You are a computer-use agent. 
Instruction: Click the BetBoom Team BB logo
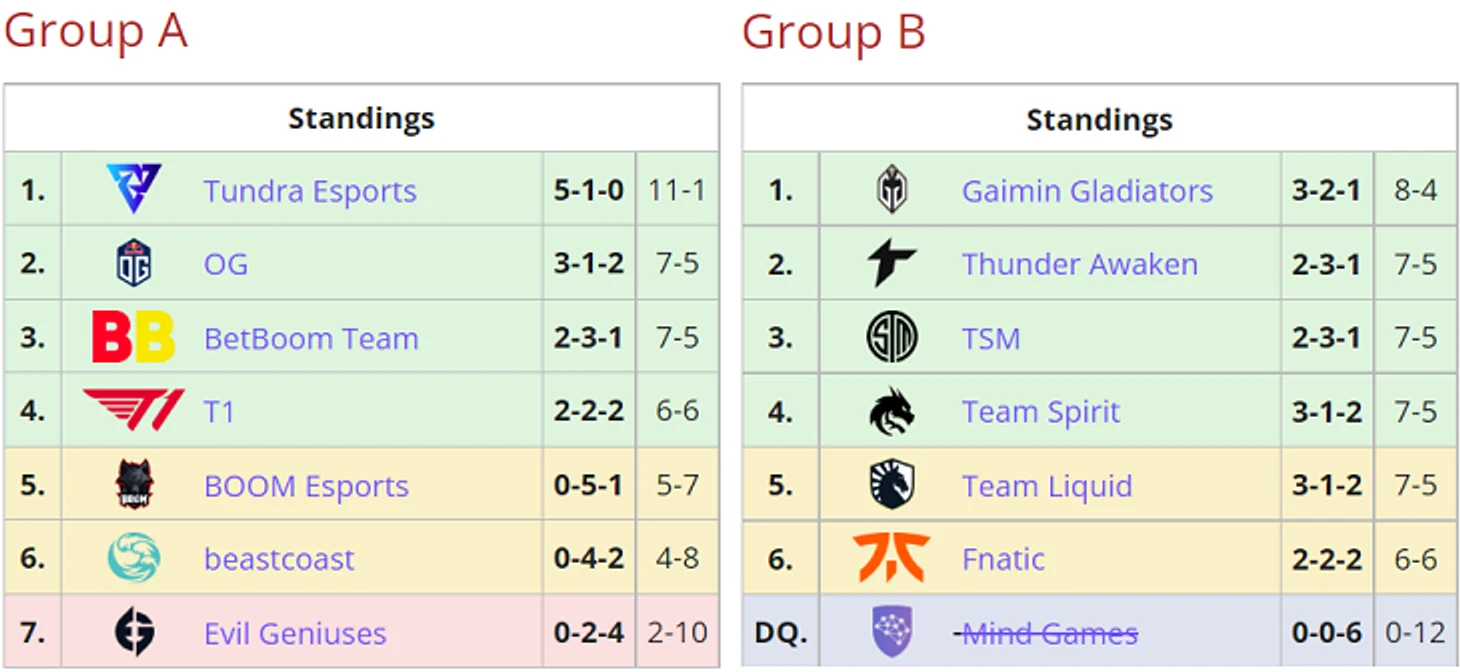click(x=134, y=337)
